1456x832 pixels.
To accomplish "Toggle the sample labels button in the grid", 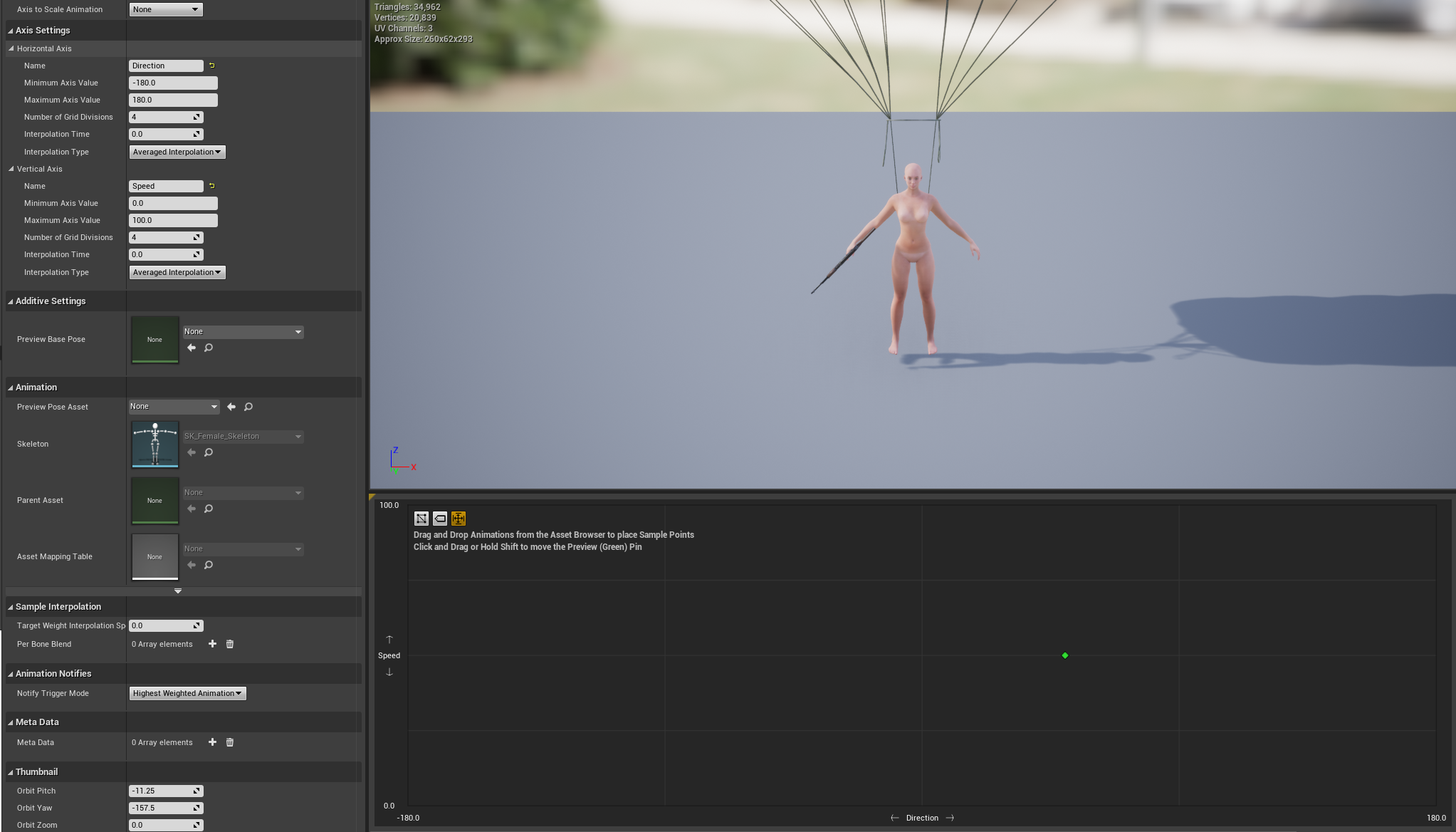I will (440, 519).
